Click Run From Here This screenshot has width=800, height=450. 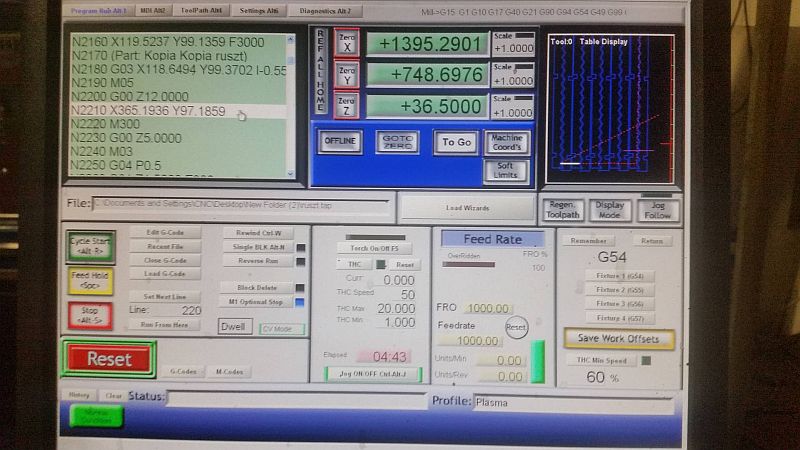click(165, 324)
